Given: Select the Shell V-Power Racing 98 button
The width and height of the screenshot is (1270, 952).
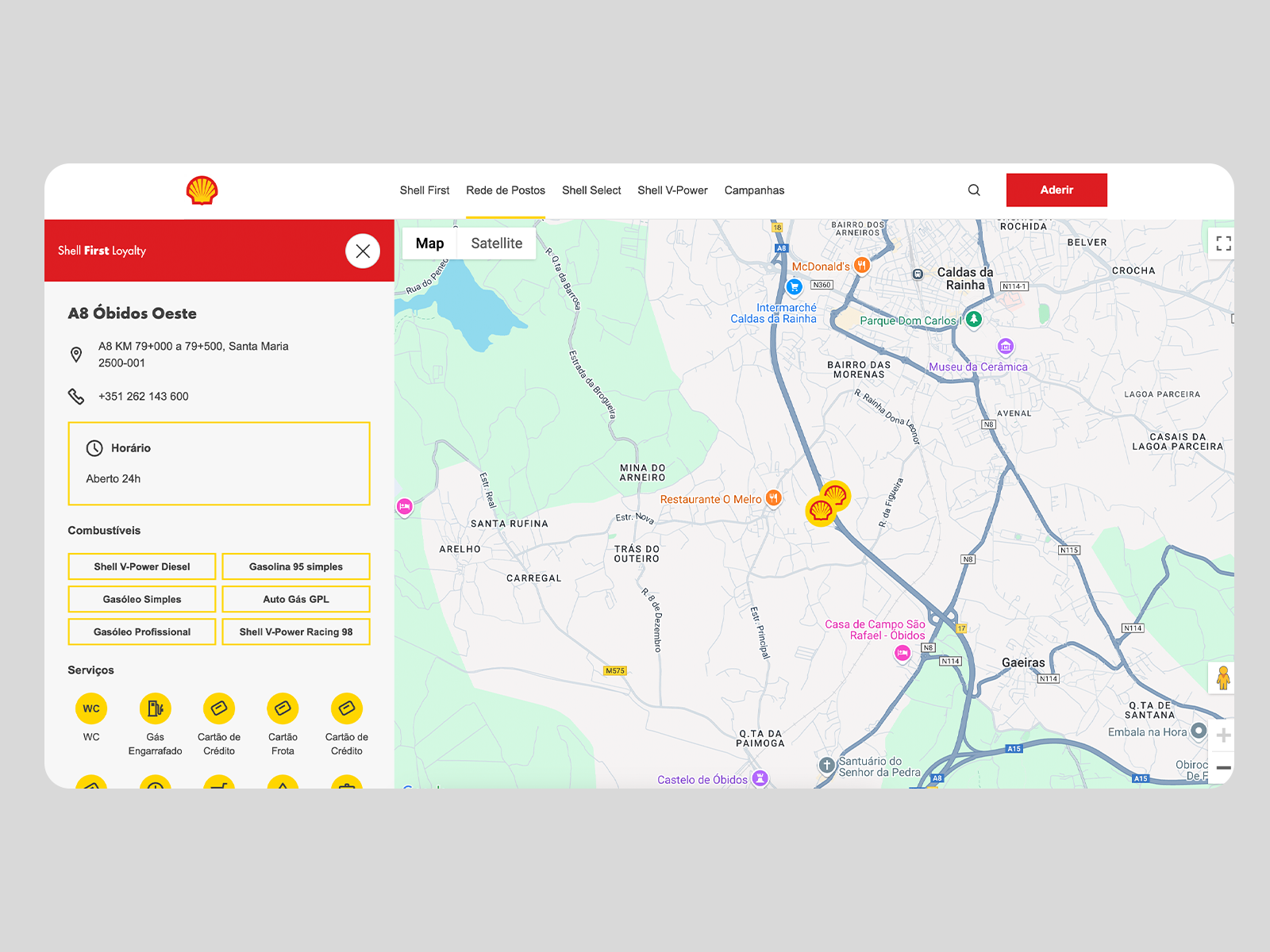Looking at the screenshot, I should pos(296,631).
